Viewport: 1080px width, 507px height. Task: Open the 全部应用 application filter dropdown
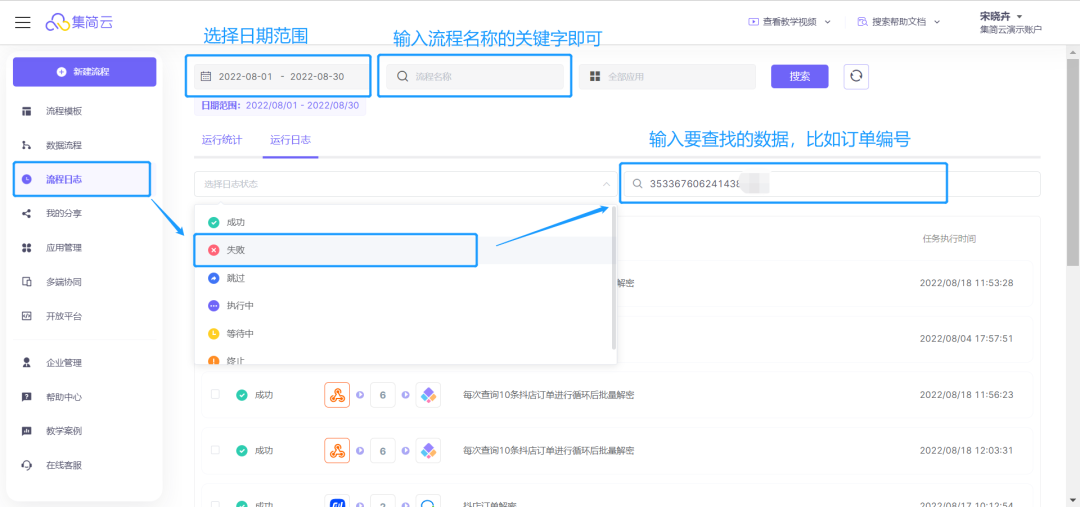point(667,77)
